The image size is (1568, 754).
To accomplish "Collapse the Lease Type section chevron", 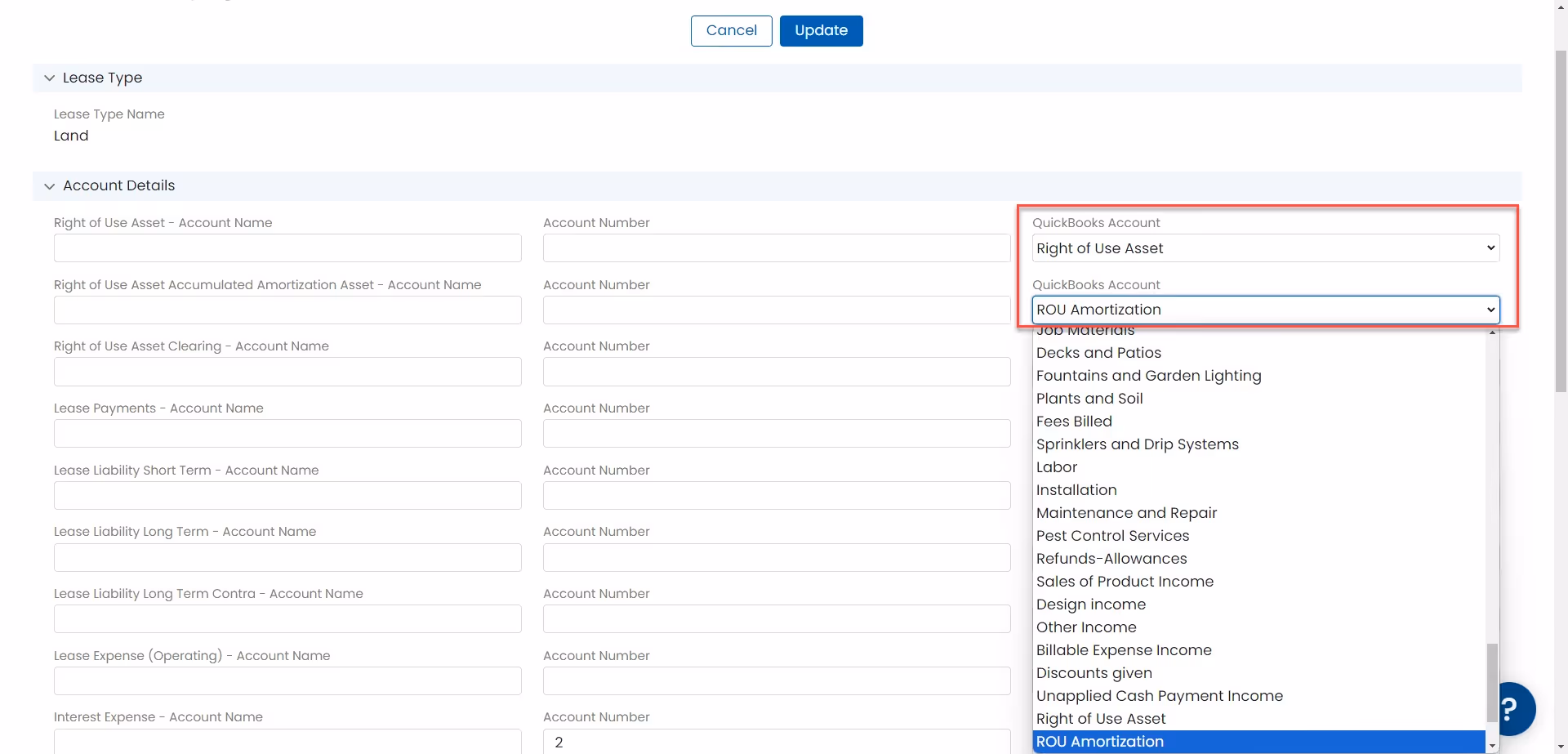I will tap(50, 78).
